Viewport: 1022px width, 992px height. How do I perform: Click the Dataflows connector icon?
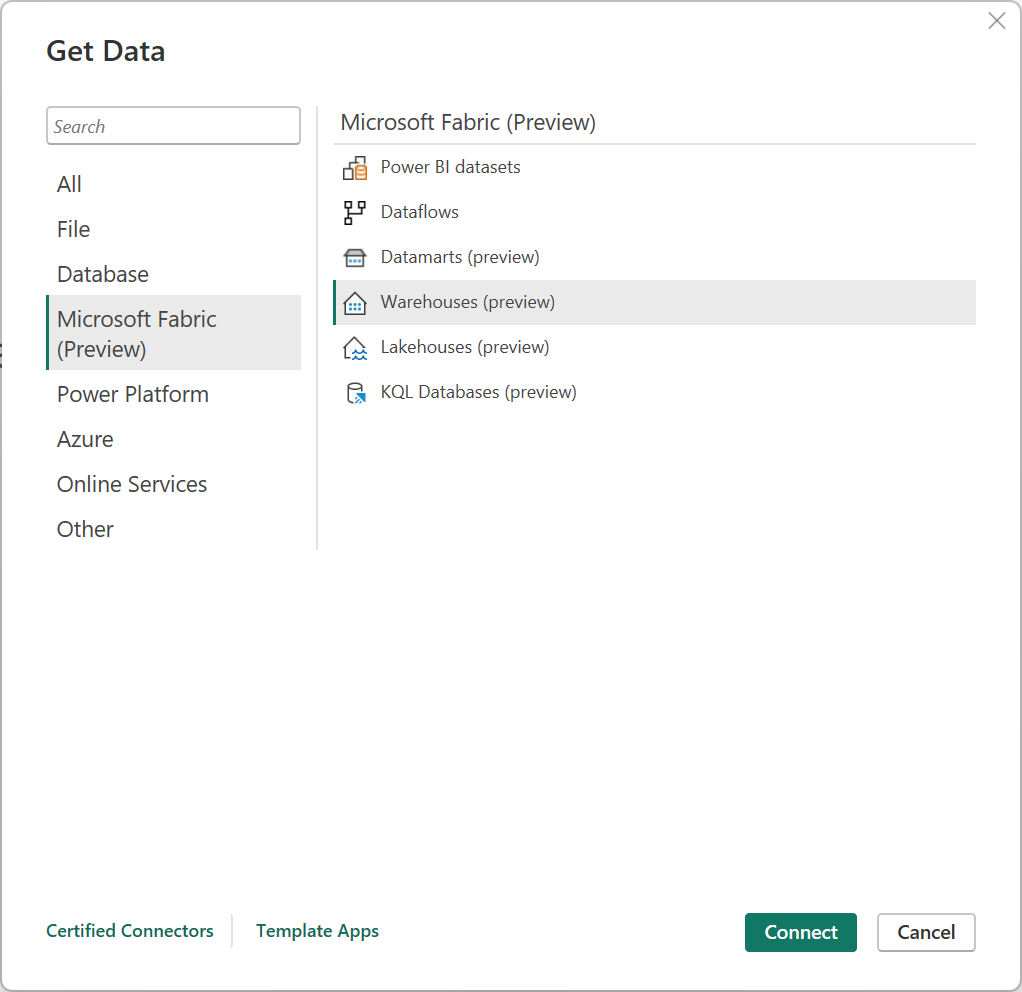coord(355,212)
